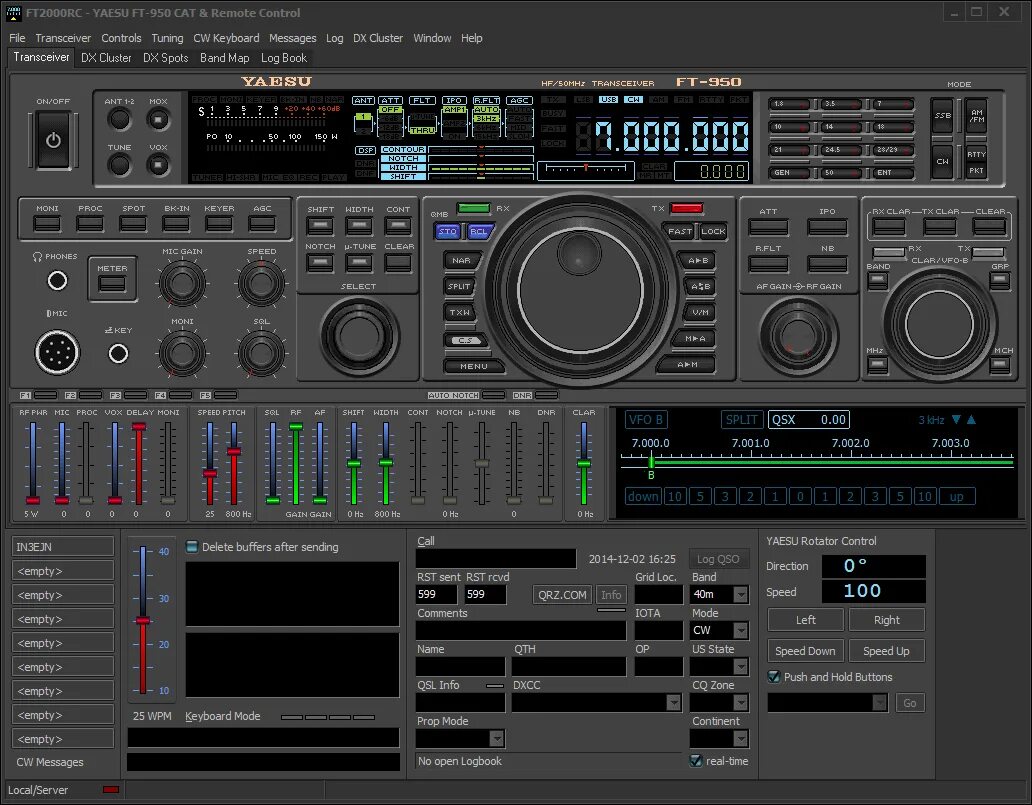The image size is (1032, 805).
Task: Click the TUNE round button
Action: point(119,165)
